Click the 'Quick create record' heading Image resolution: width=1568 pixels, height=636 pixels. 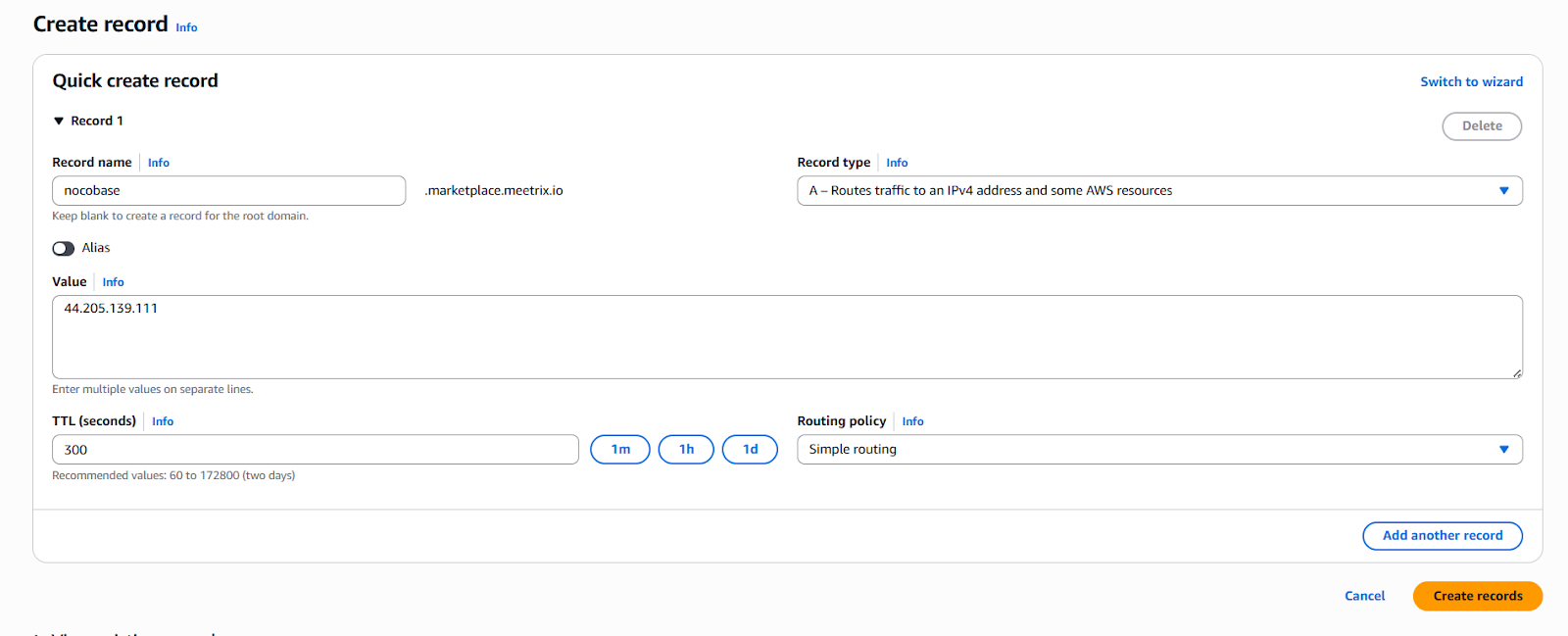[135, 81]
